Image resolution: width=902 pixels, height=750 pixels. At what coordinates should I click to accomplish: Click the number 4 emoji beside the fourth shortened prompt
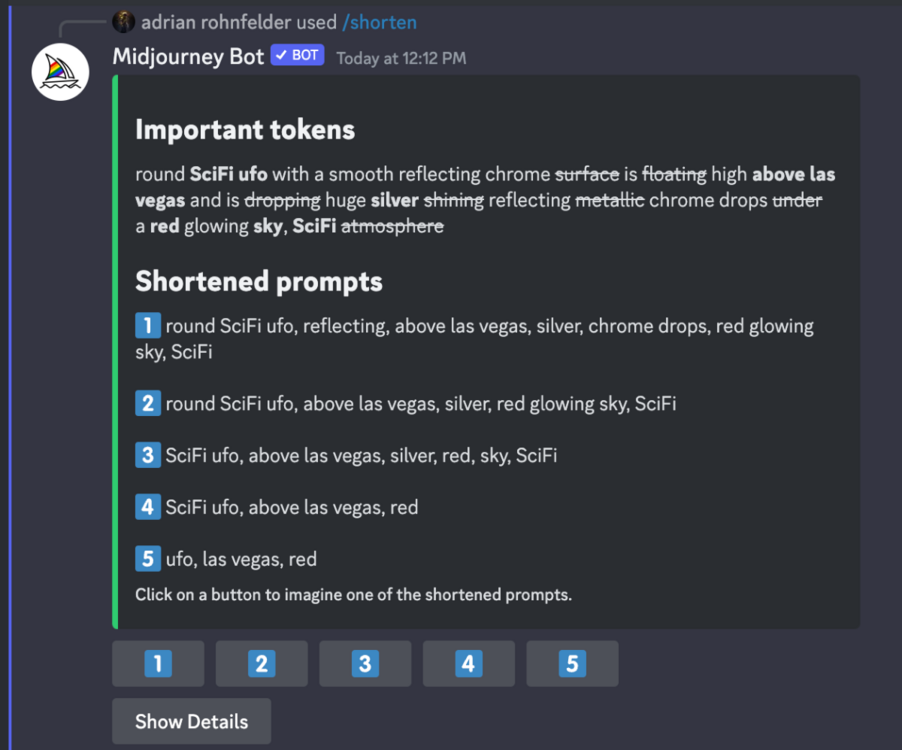click(148, 508)
